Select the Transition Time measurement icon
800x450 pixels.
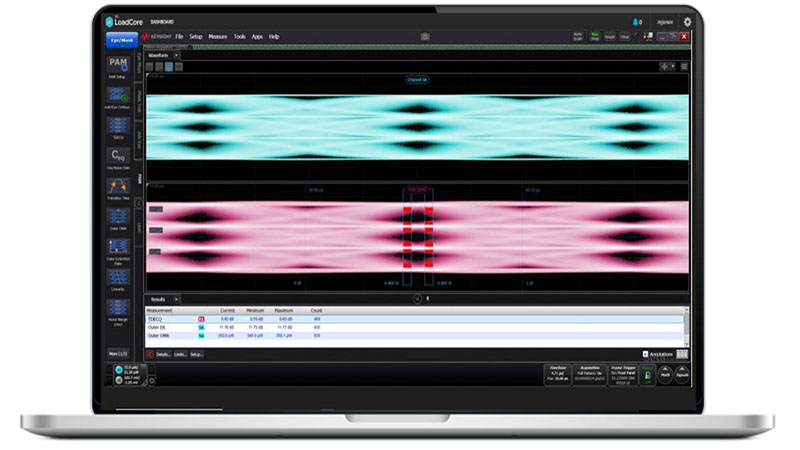coord(118,186)
